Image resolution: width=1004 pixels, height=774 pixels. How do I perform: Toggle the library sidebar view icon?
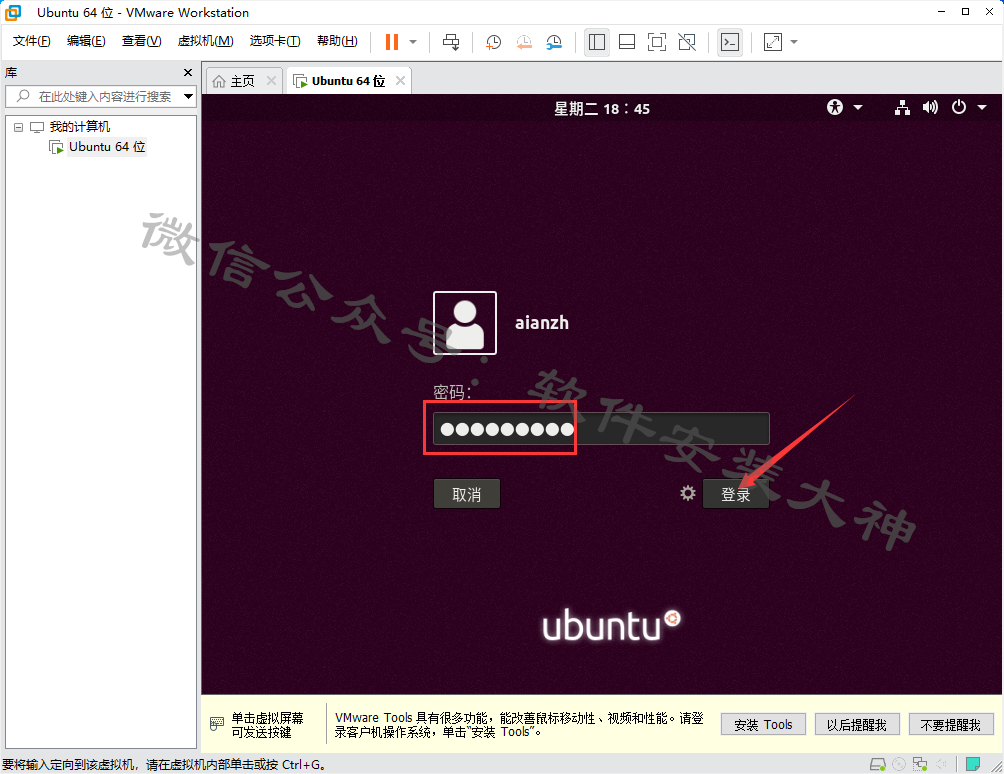(597, 42)
